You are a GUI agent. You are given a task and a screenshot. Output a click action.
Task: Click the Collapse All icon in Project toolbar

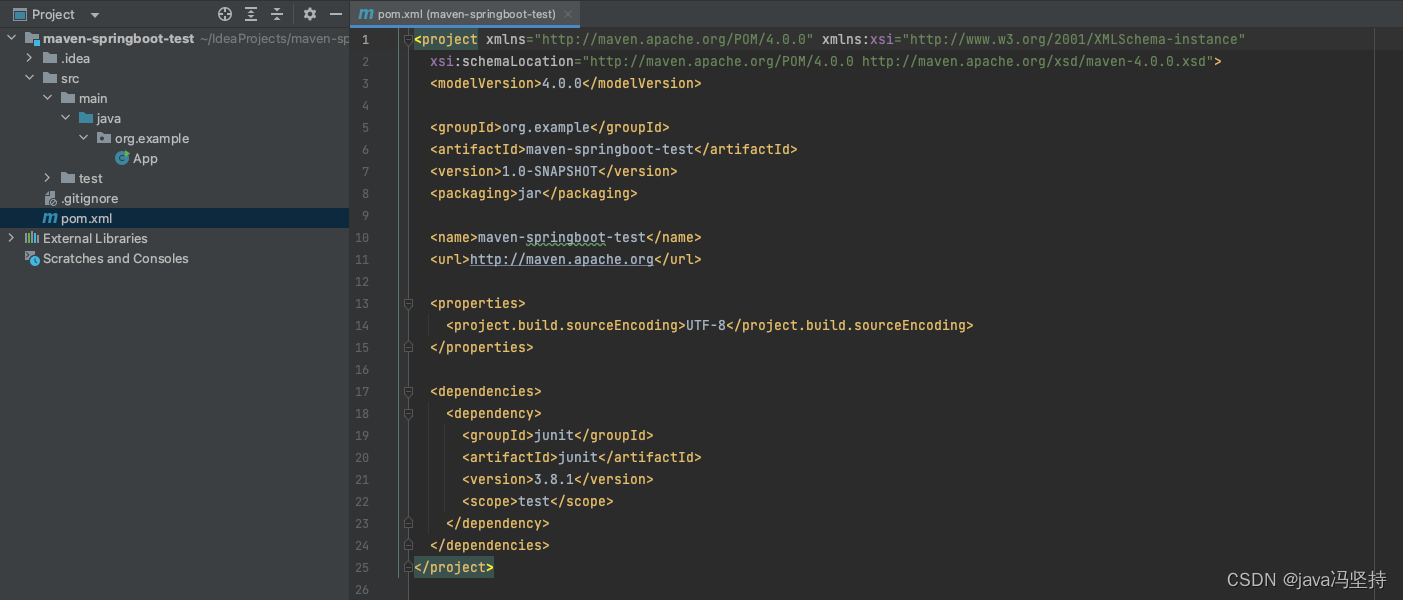[277, 14]
